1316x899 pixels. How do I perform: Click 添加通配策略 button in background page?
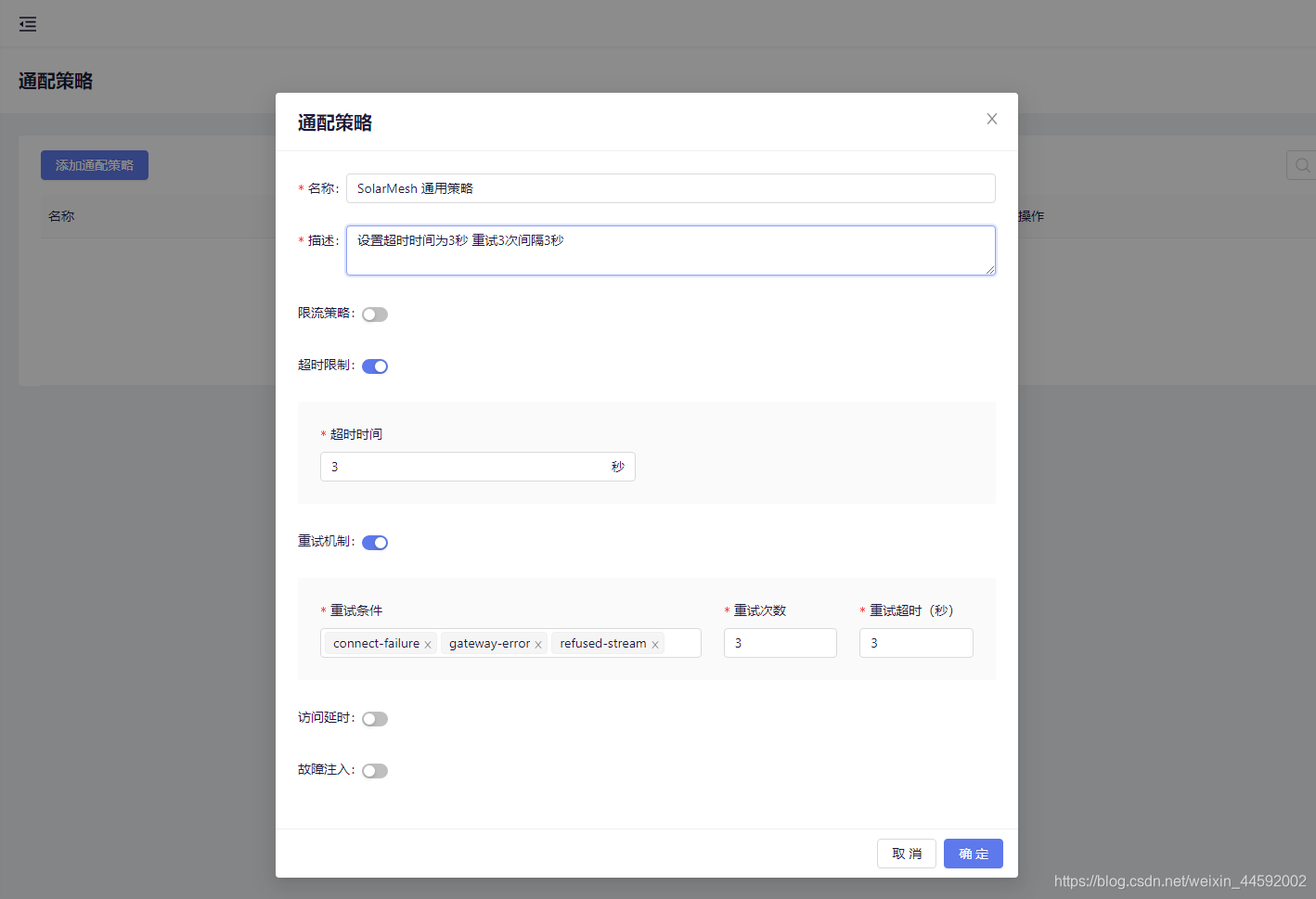click(95, 165)
